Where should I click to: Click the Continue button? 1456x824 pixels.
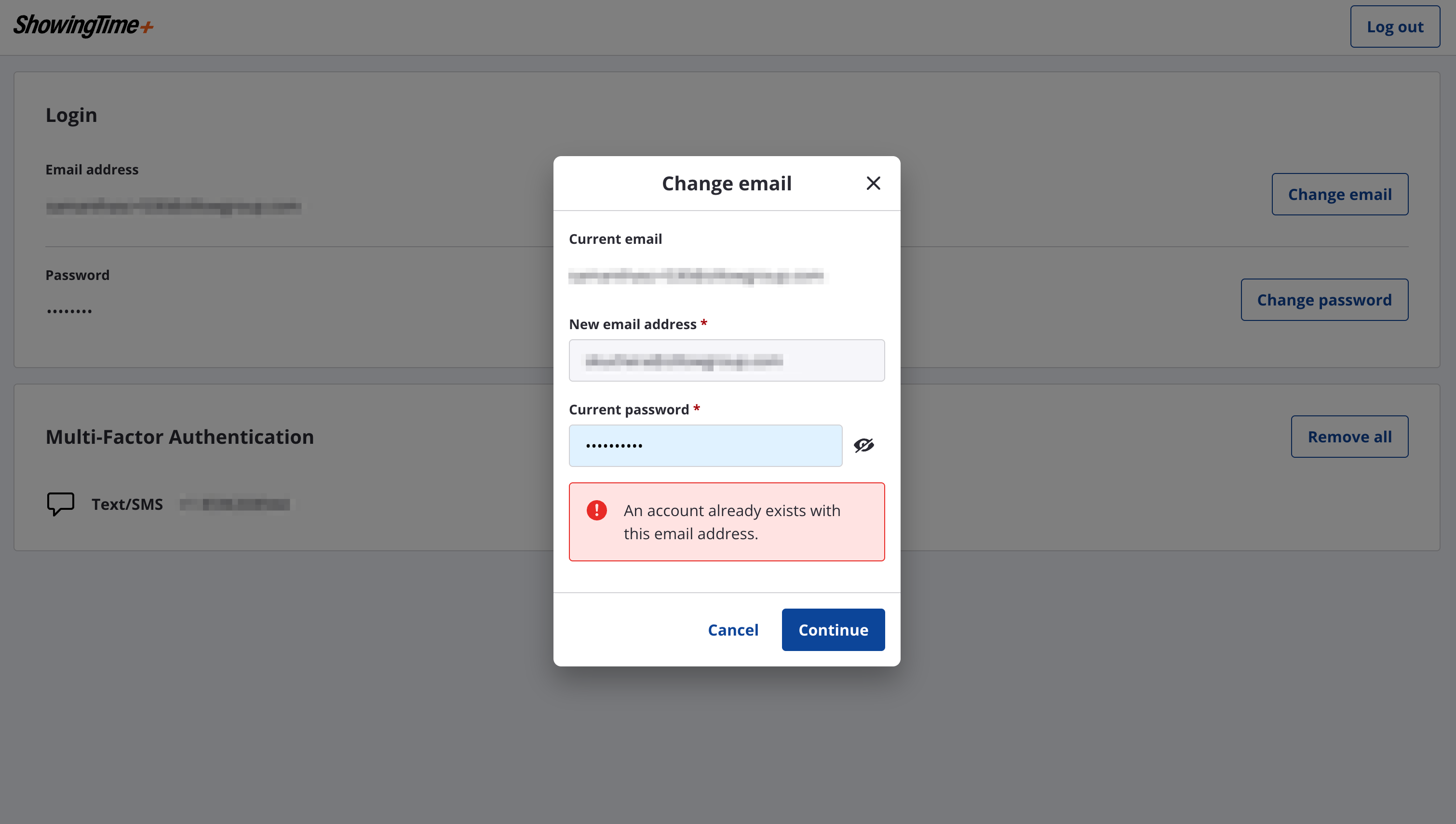pyautogui.click(x=833, y=629)
